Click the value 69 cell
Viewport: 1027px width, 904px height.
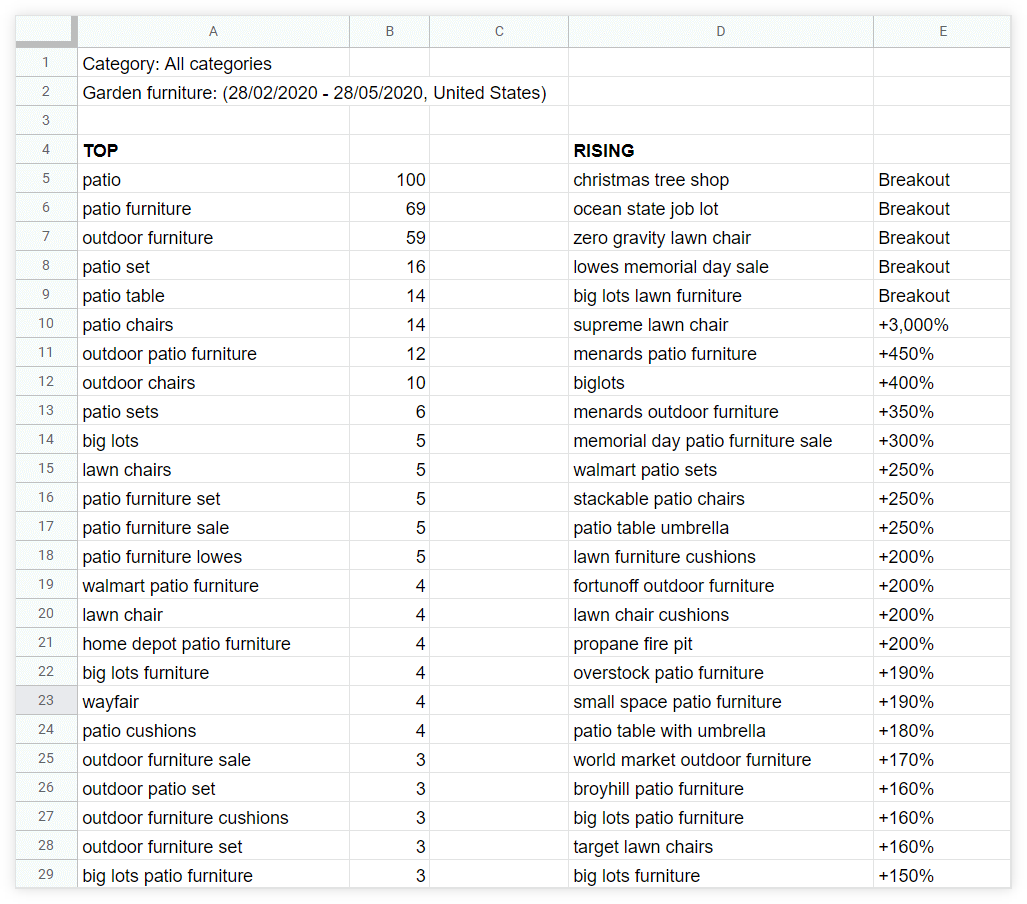pyautogui.click(x=390, y=208)
